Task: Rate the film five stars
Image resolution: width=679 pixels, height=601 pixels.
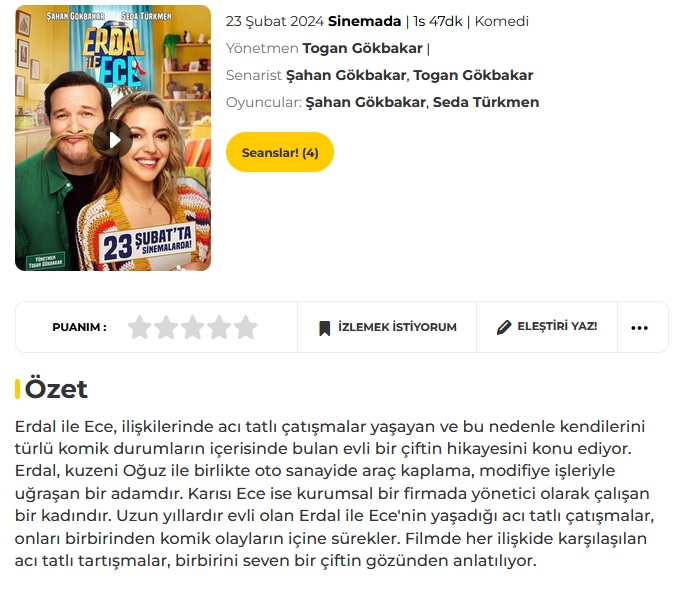Action: [246, 327]
